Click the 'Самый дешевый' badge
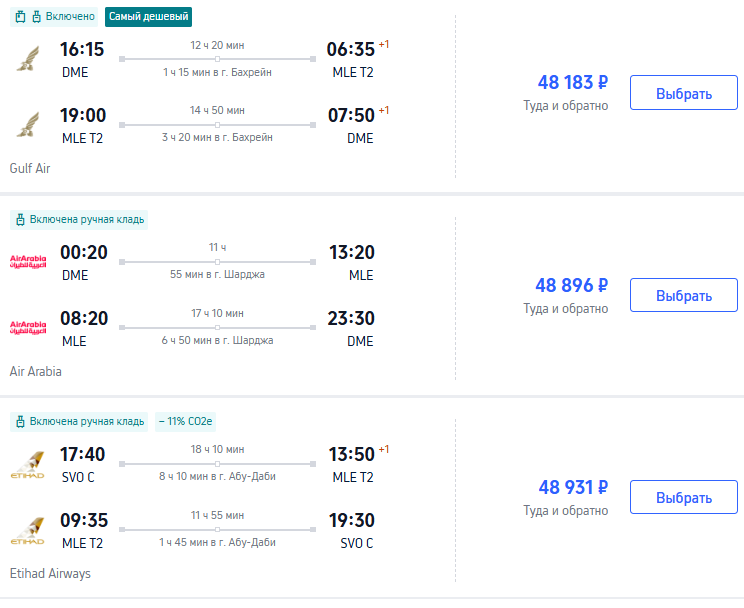 [148, 17]
